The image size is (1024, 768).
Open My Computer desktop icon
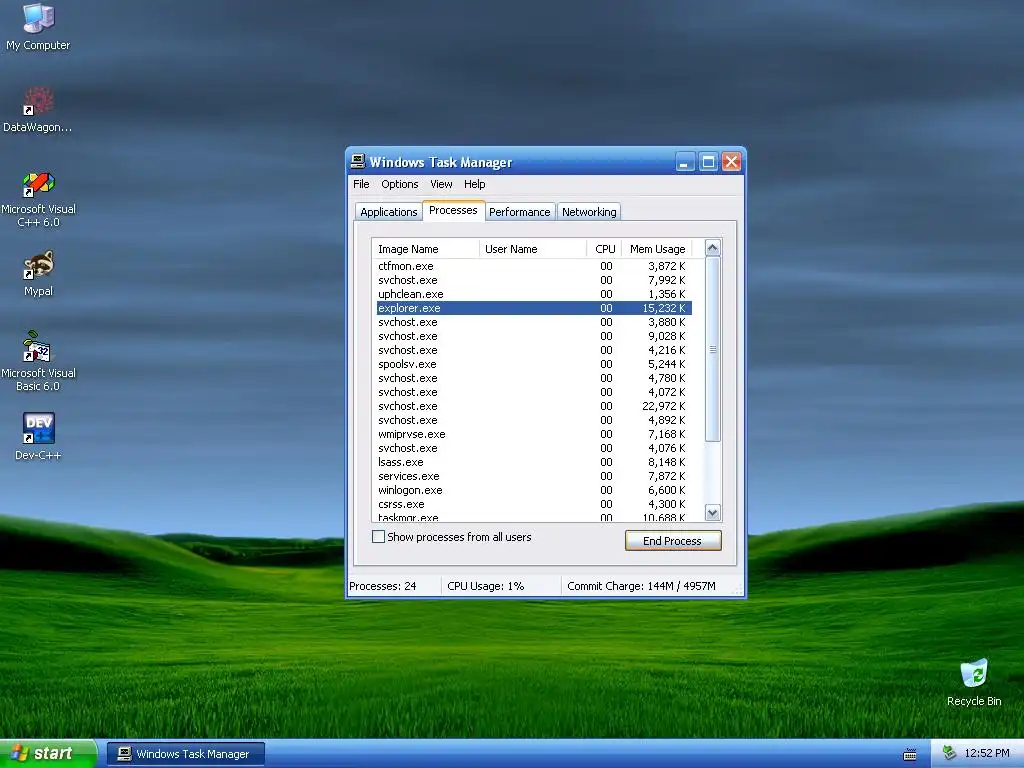38,28
